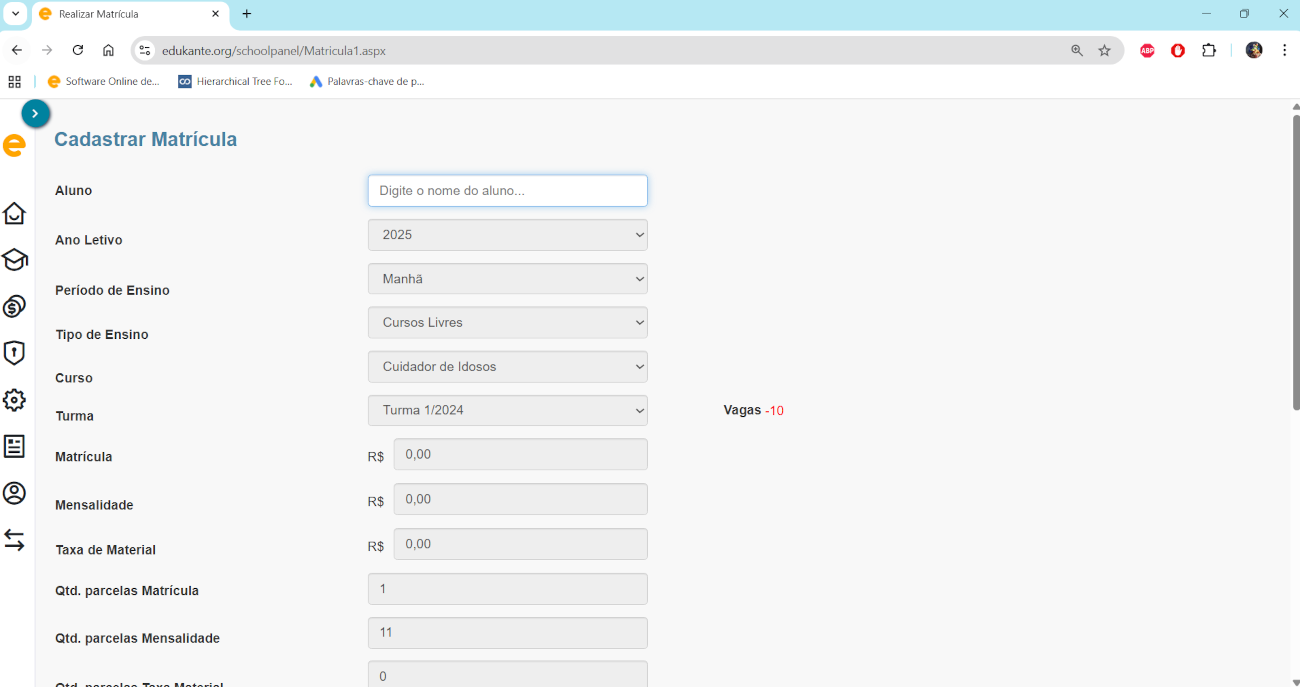This screenshot has height=687, width=1300.
Task: Click the Mensalidade value field
Action: pos(520,499)
